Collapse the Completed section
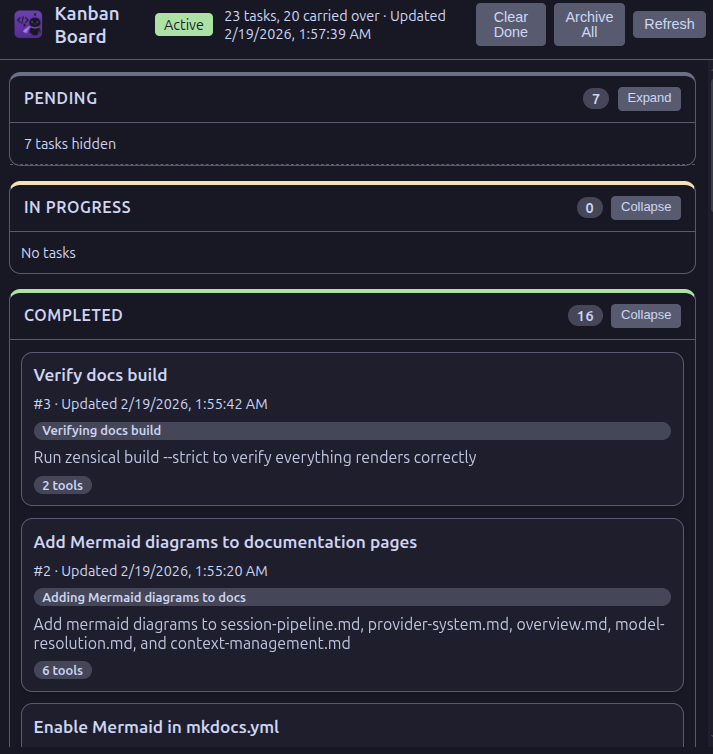Viewport: 713px width, 754px height. tap(645, 315)
